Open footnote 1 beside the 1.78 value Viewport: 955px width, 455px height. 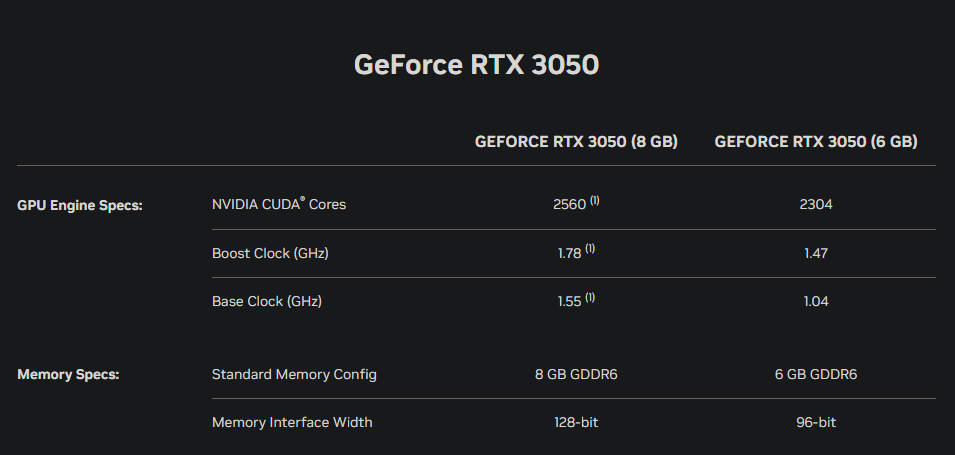[x=590, y=249]
